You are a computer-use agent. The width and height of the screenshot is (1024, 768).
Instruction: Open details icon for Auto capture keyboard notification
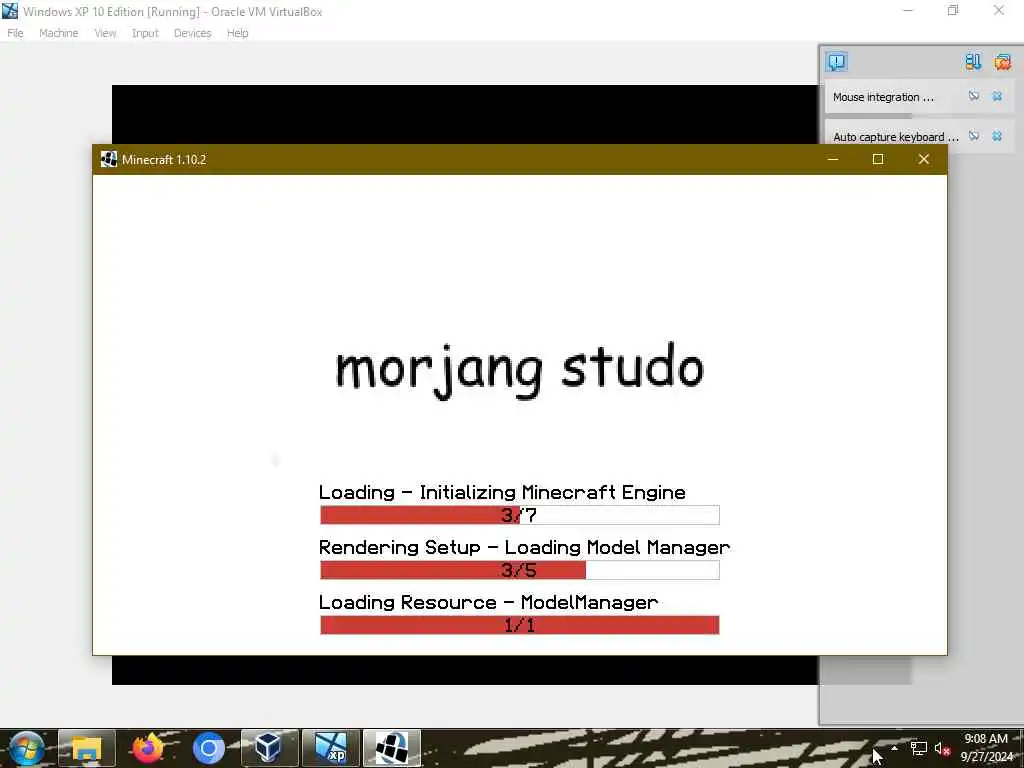point(974,136)
